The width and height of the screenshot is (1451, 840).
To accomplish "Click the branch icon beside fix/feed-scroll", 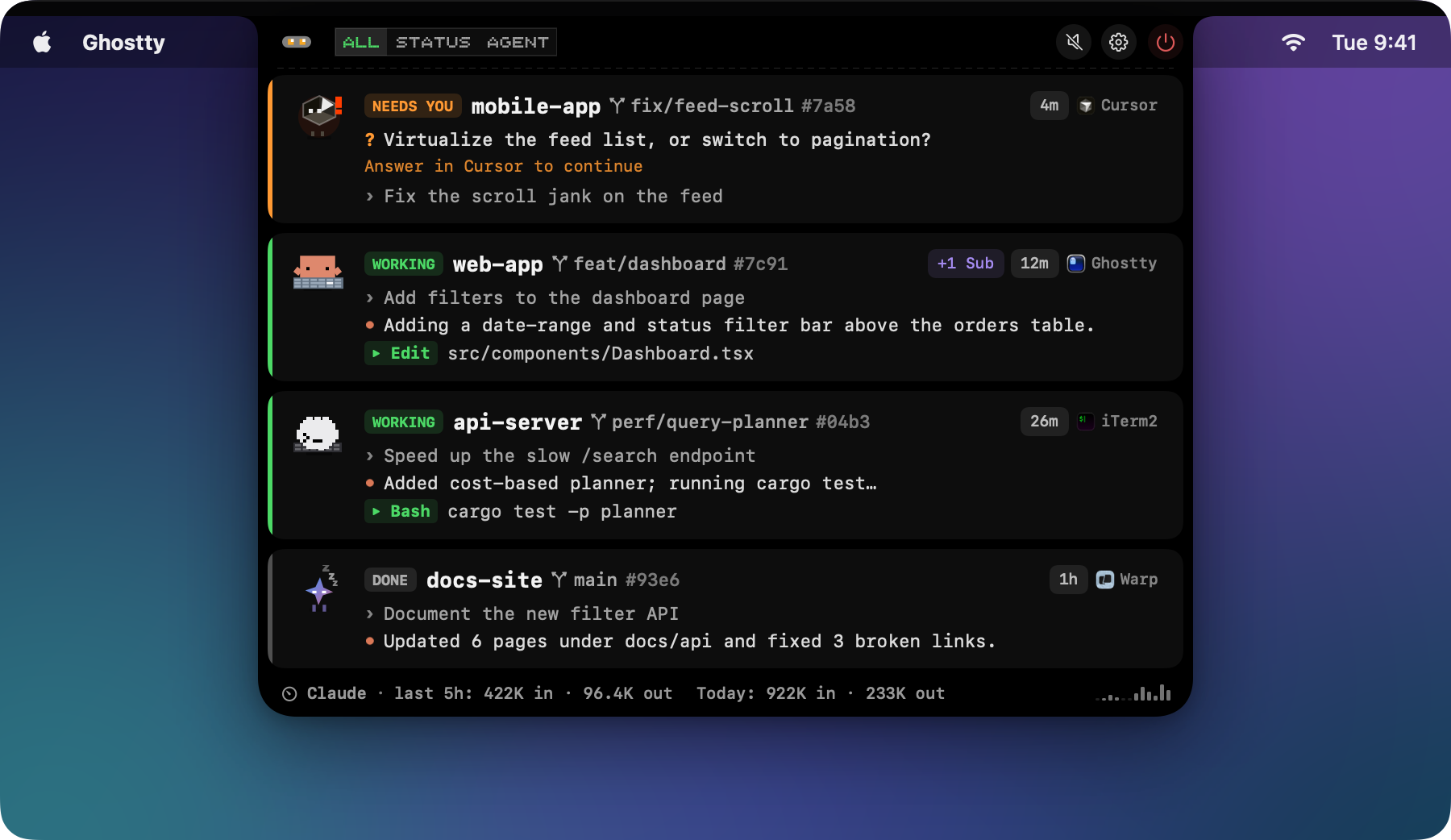I will point(617,106).
